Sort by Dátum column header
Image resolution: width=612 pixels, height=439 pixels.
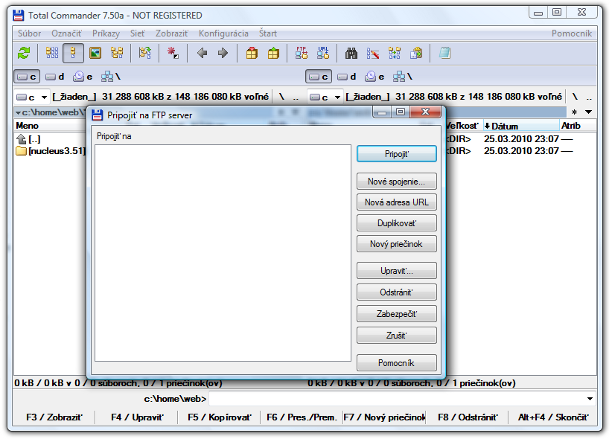521,126
